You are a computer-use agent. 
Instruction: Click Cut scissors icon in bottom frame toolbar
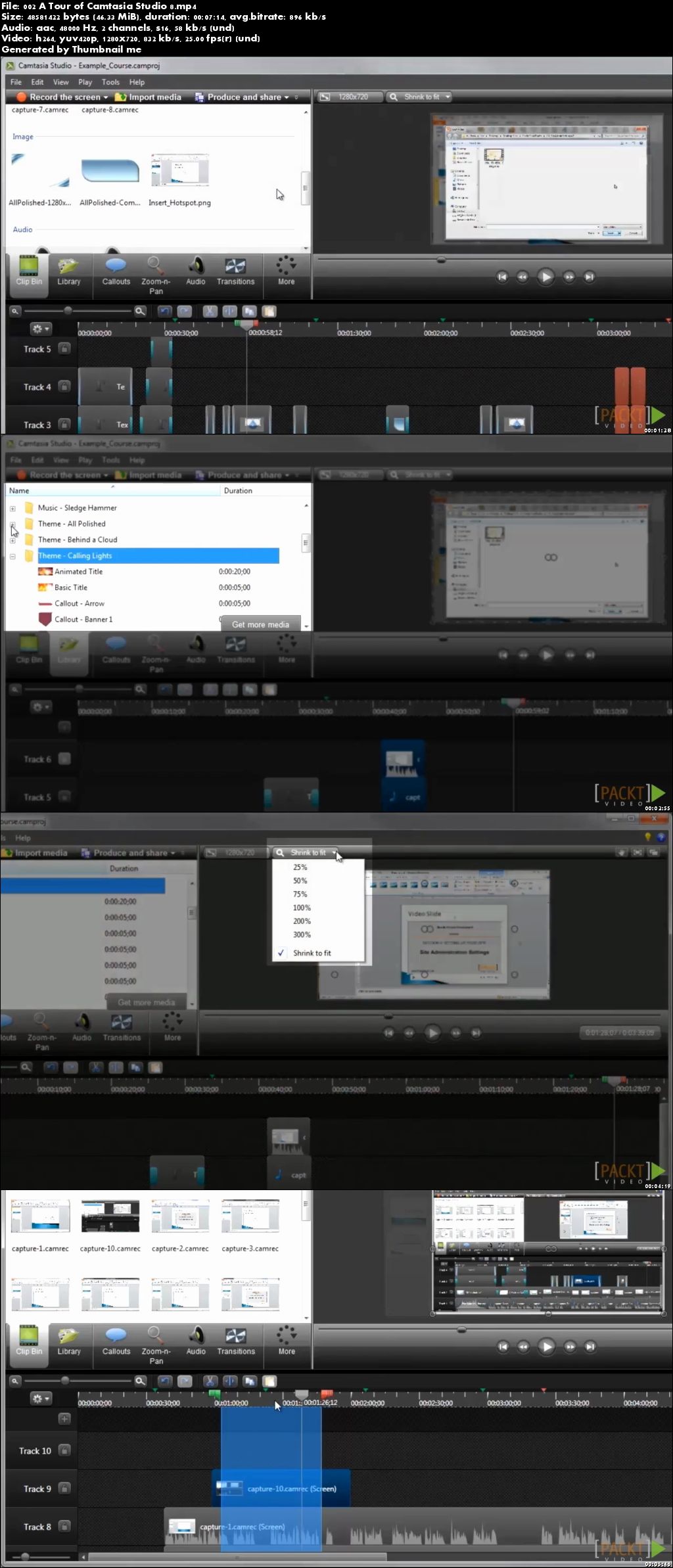pyautogui.click(x=210, y=1381)
